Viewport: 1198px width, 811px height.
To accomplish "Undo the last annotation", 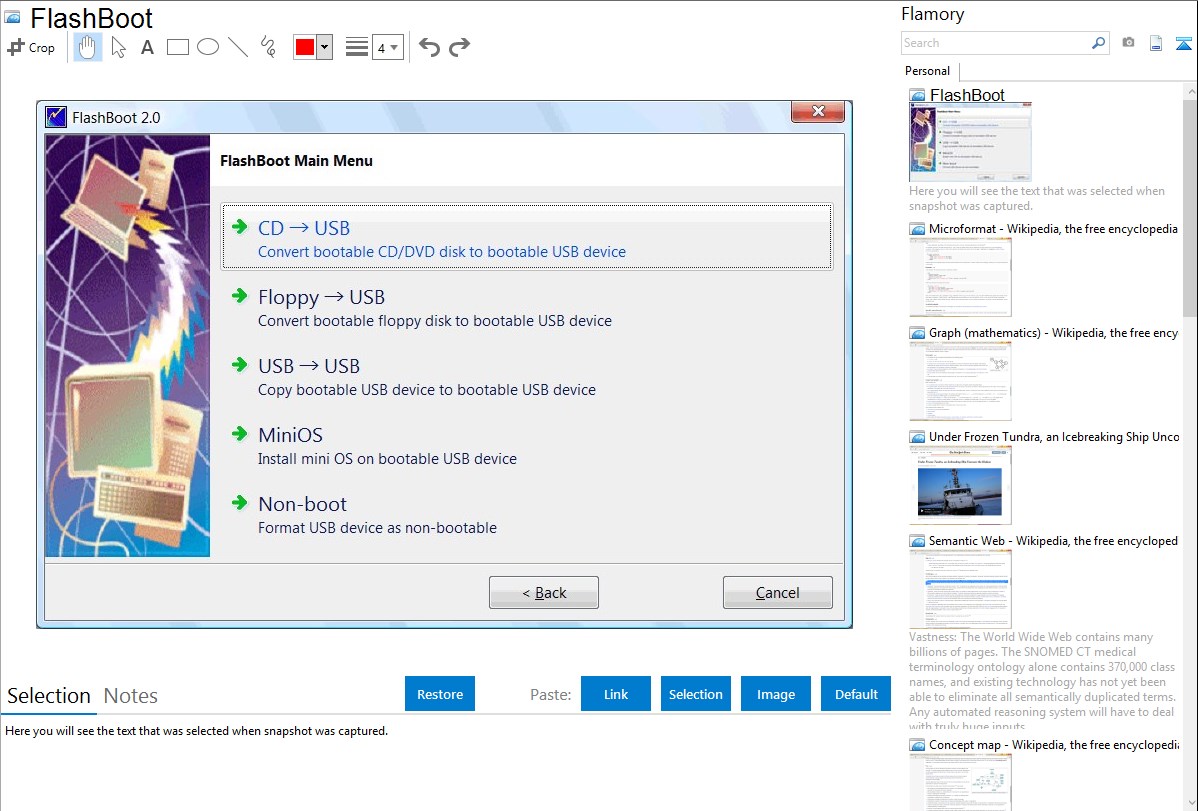I will click(429, 47).
